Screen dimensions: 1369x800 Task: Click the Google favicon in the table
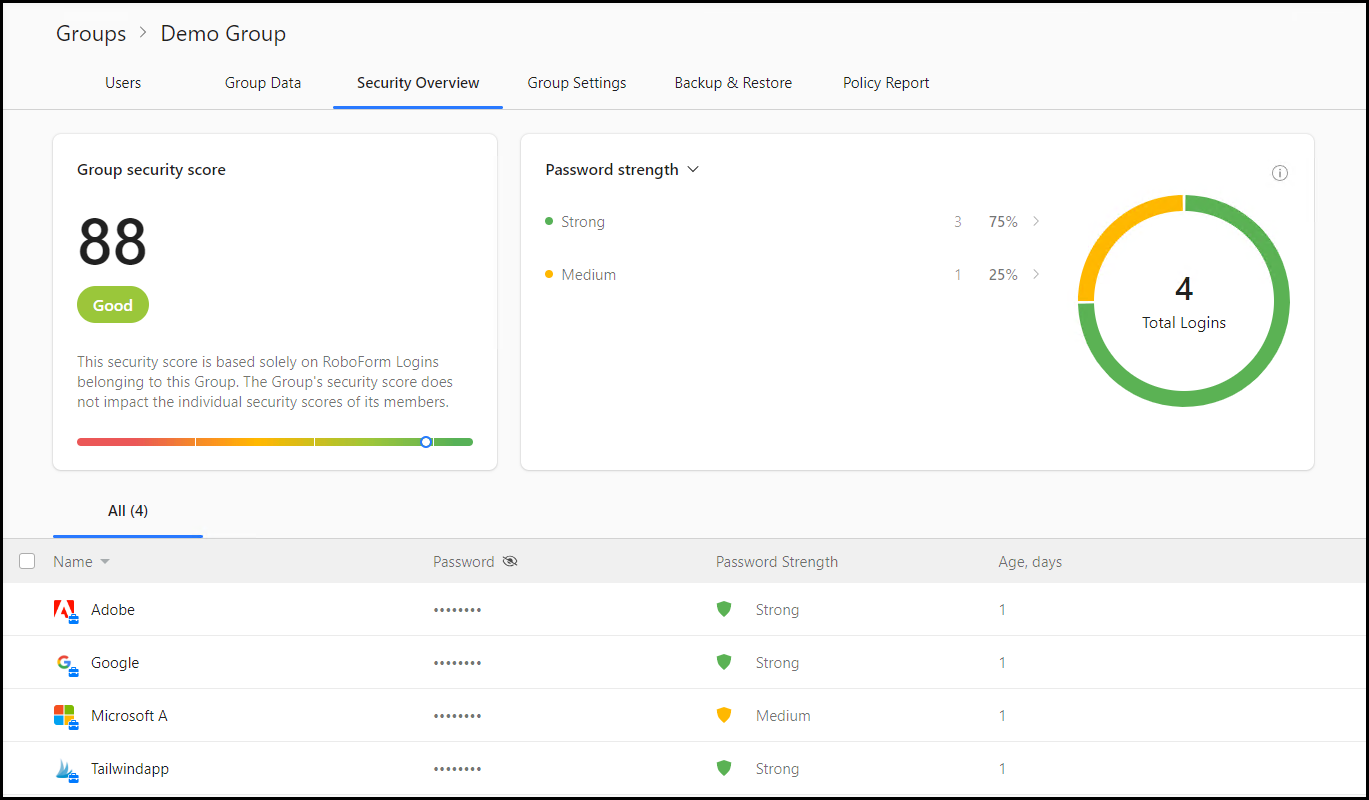click(62, 662)
